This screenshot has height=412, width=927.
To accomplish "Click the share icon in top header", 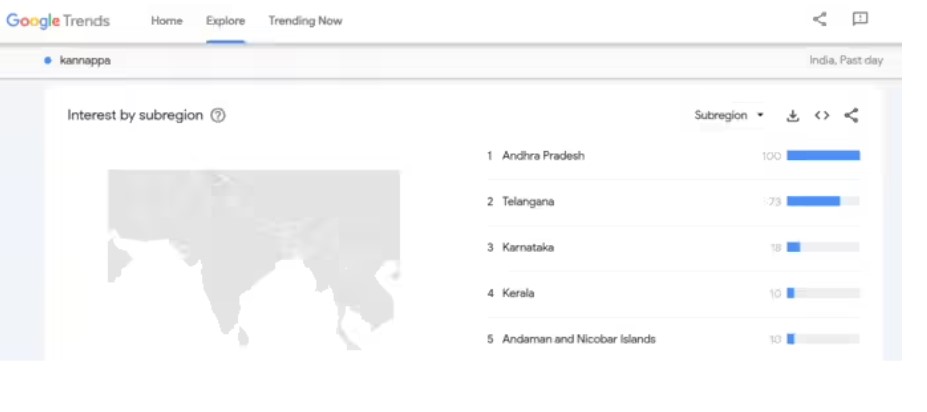I will (820, 19).
